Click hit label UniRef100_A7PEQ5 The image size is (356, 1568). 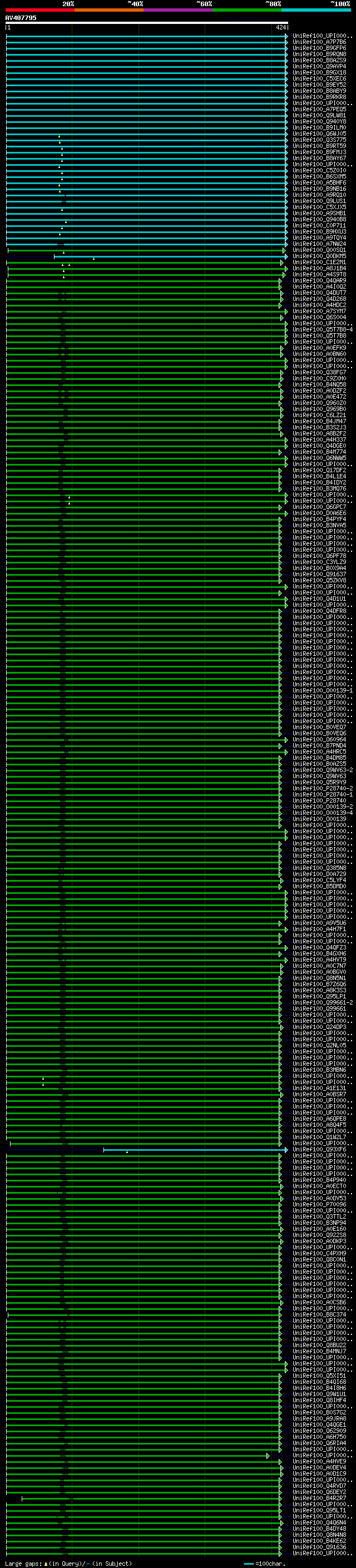tap(319, 109)
